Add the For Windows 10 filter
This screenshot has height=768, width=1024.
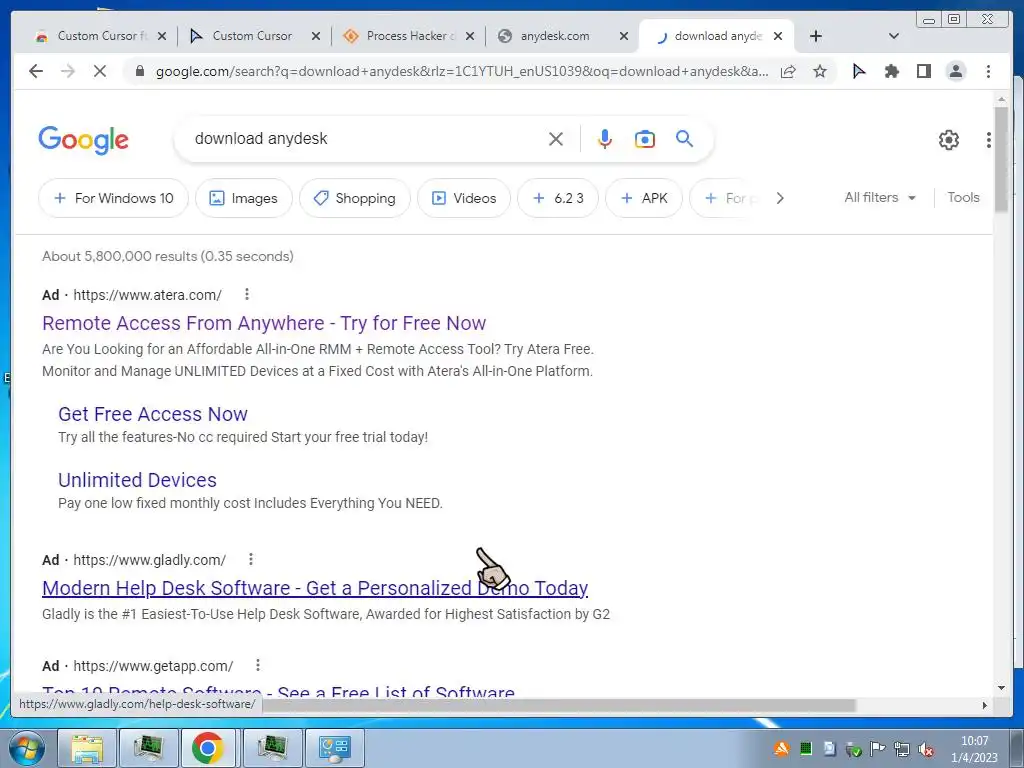tap(114, 198)
